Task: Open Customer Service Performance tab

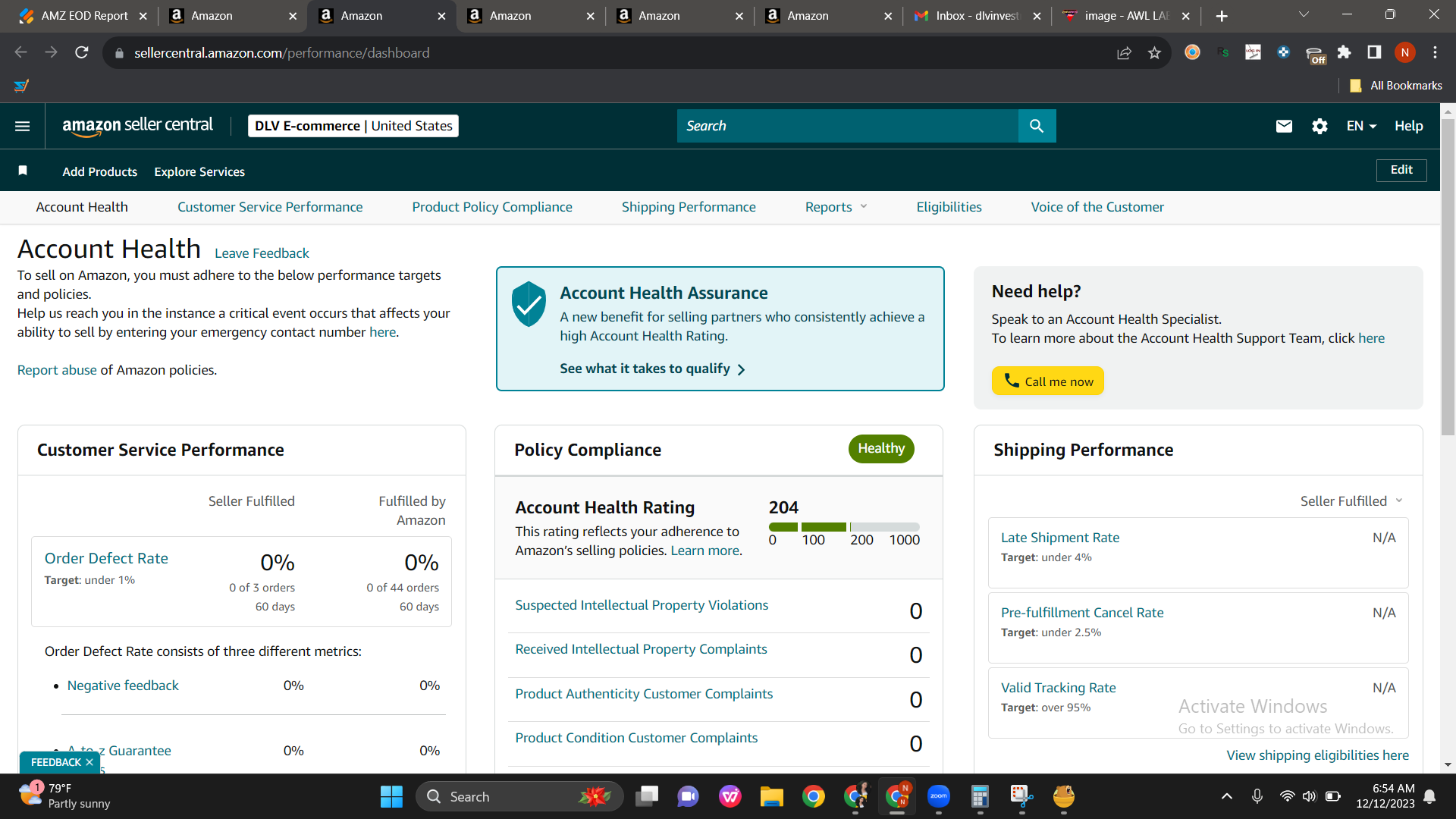Action: coord(270,207)
